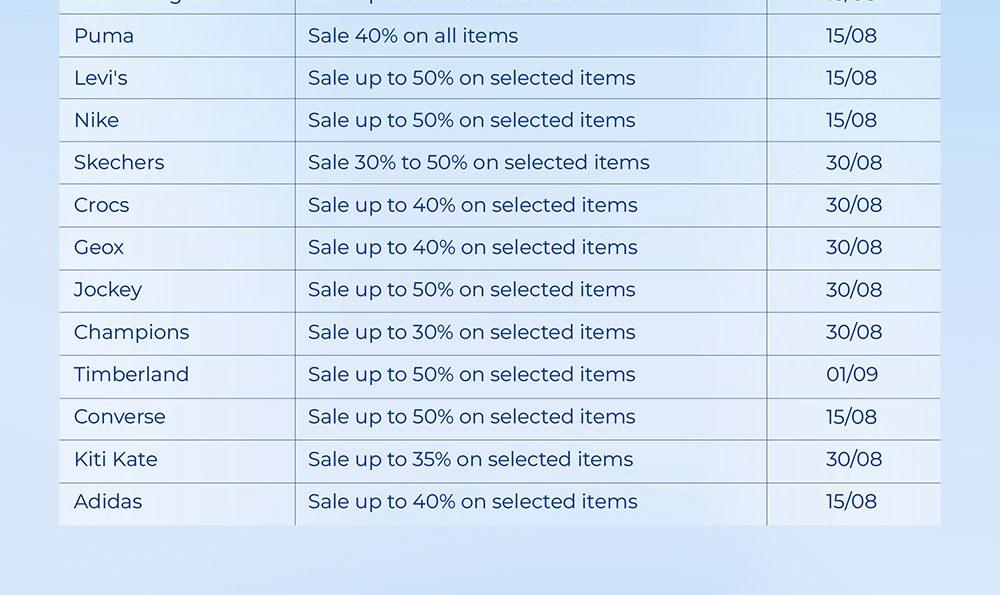Screen dimensions: 1000x595
Task: Click Jockey's 30/08 date cell
Action: pos(854,289)
